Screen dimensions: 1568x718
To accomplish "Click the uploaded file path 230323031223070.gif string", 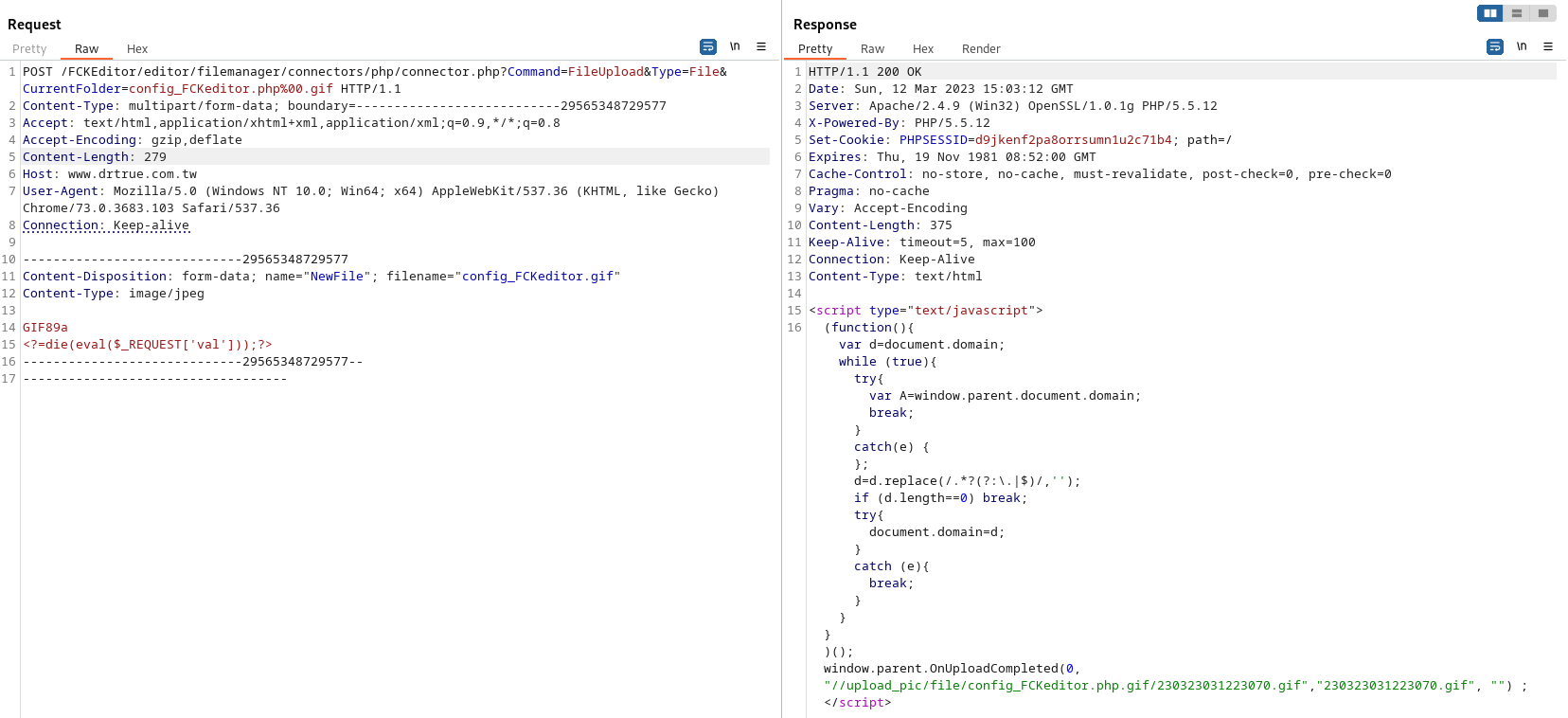I will 1066,686.
